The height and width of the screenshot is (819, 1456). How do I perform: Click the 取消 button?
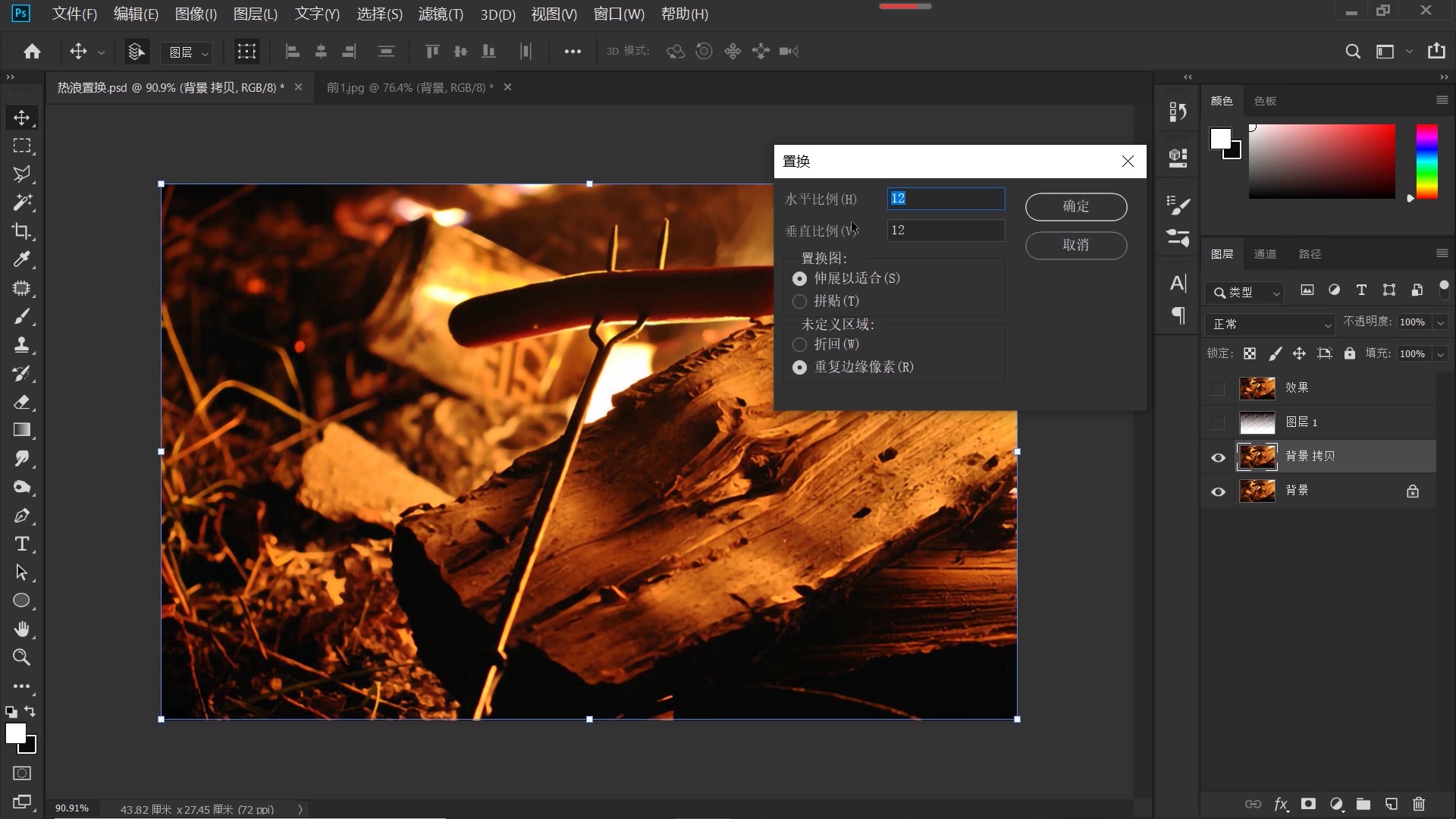click(x=1075, y=245)
